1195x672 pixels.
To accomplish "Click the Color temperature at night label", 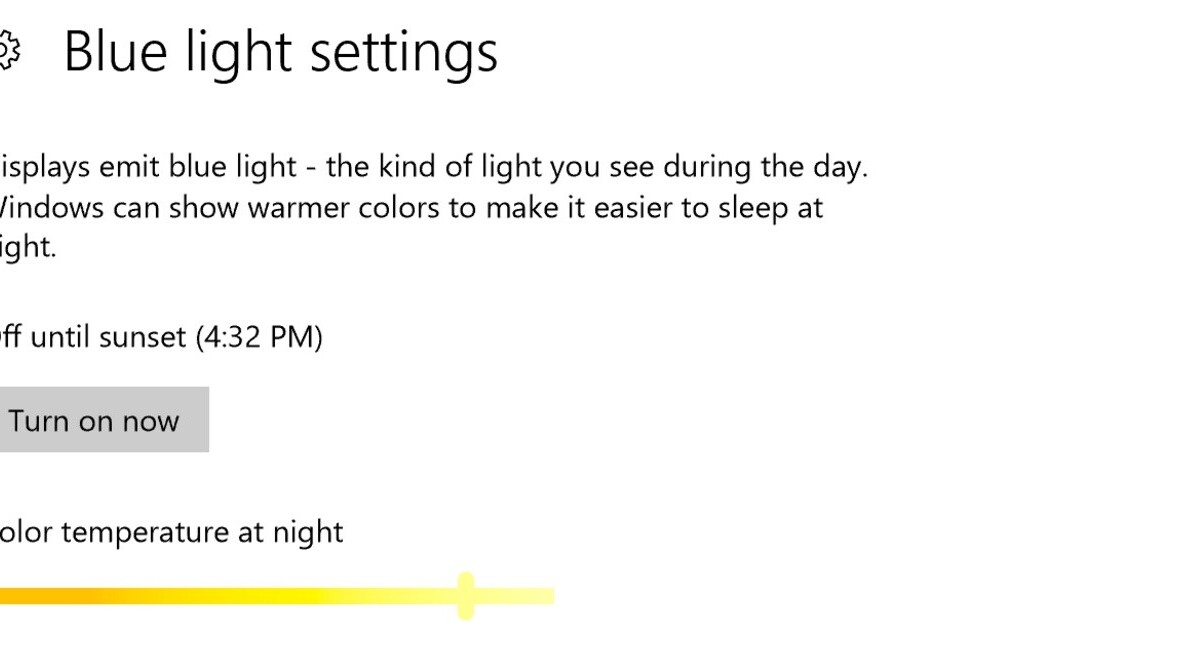I will pyautogui.click(x=170, y=531).
